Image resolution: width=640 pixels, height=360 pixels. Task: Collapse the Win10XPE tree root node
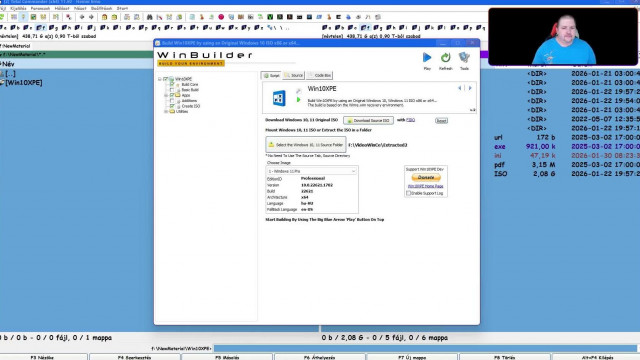(x=160, y=79)
